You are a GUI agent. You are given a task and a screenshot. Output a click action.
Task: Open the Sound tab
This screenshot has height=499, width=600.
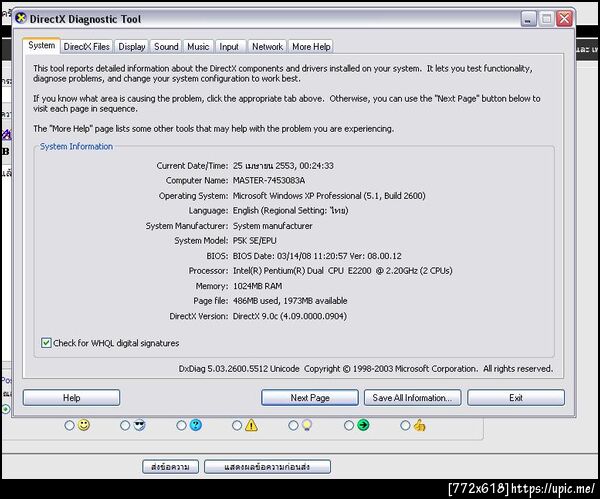[166, 47]
